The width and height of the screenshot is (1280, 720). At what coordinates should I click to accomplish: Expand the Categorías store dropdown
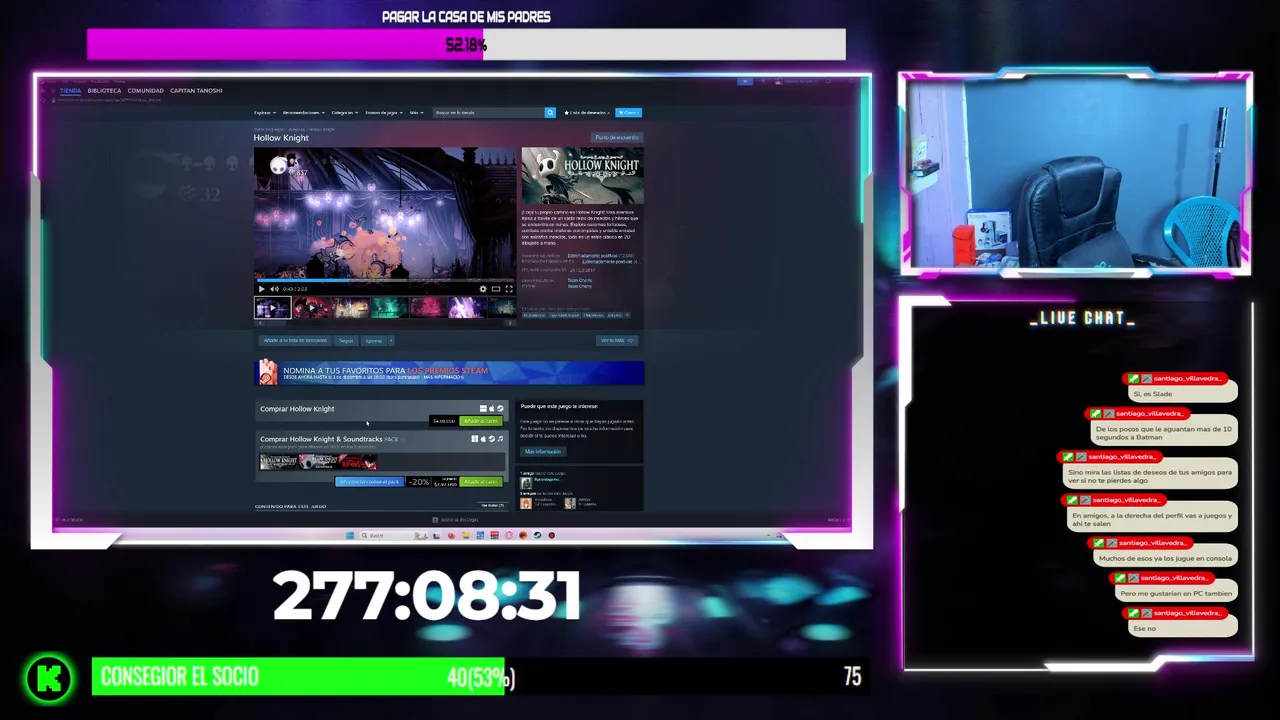[345, 113]
